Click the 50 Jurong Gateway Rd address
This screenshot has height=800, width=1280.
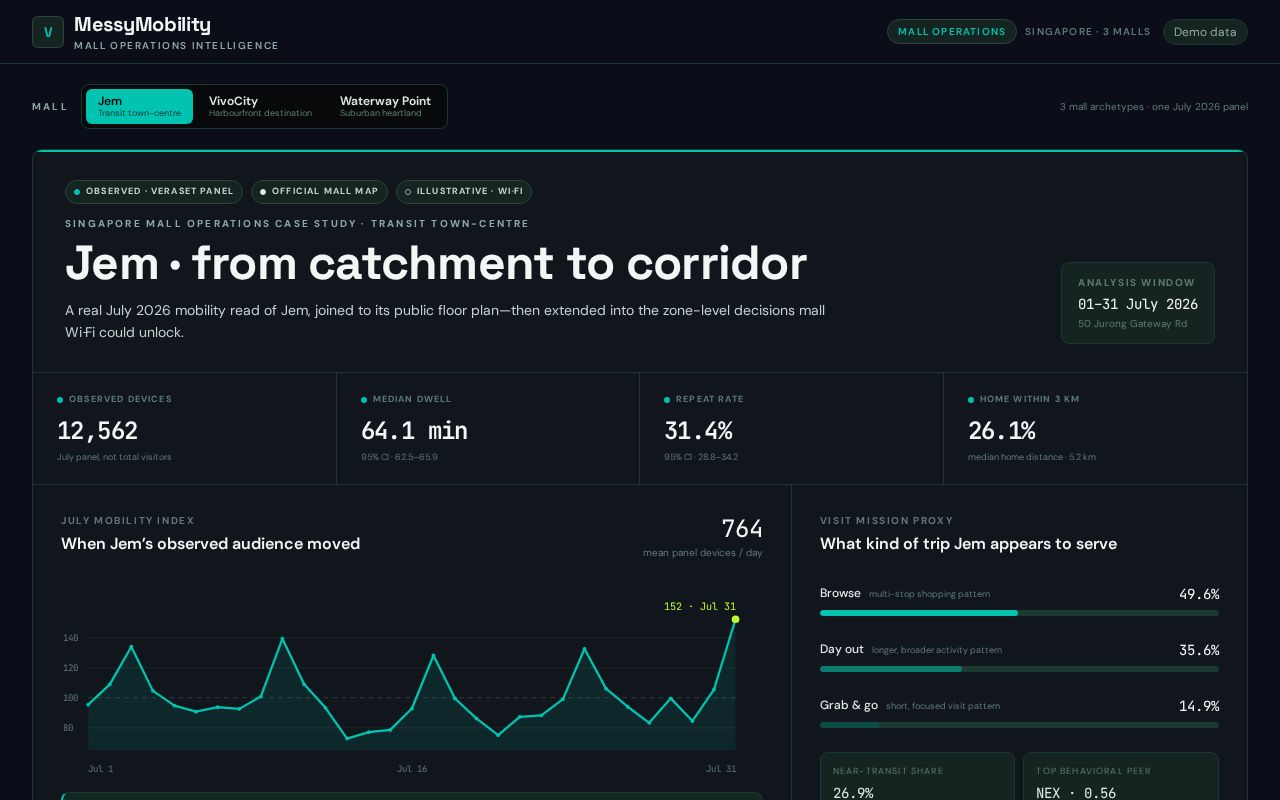[x=1132, y=324]
